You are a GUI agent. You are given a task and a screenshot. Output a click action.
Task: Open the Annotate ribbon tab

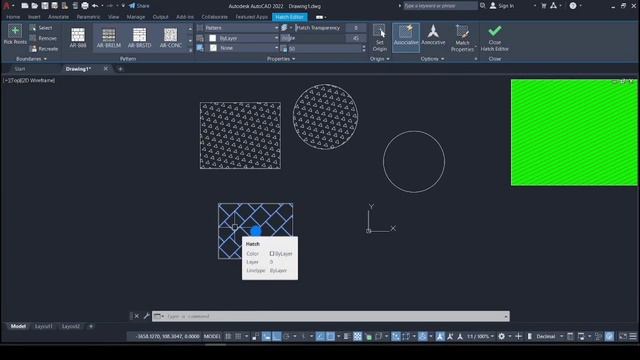(x=58, y=17)
